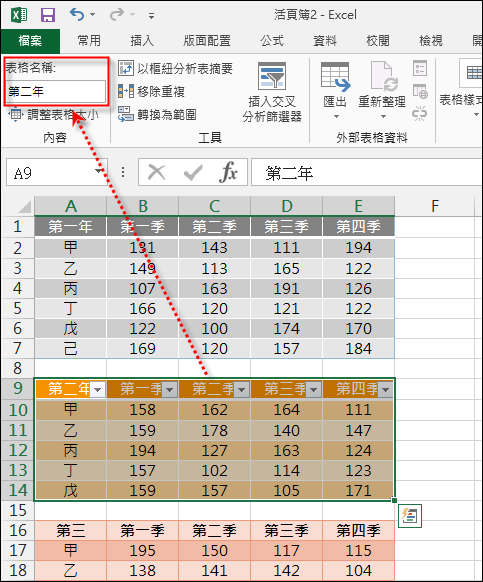The height and width of the screenshot is (582, 483).
Task: Open the Customize Quick Access Toolbar dropdown
Action: 151,16
